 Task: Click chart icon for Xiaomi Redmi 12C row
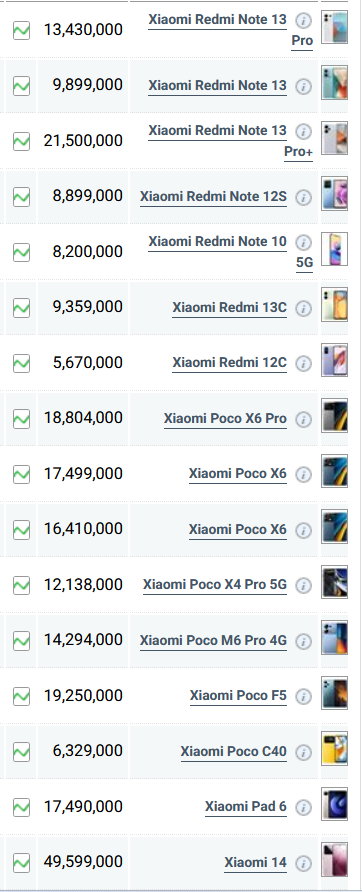22,362
